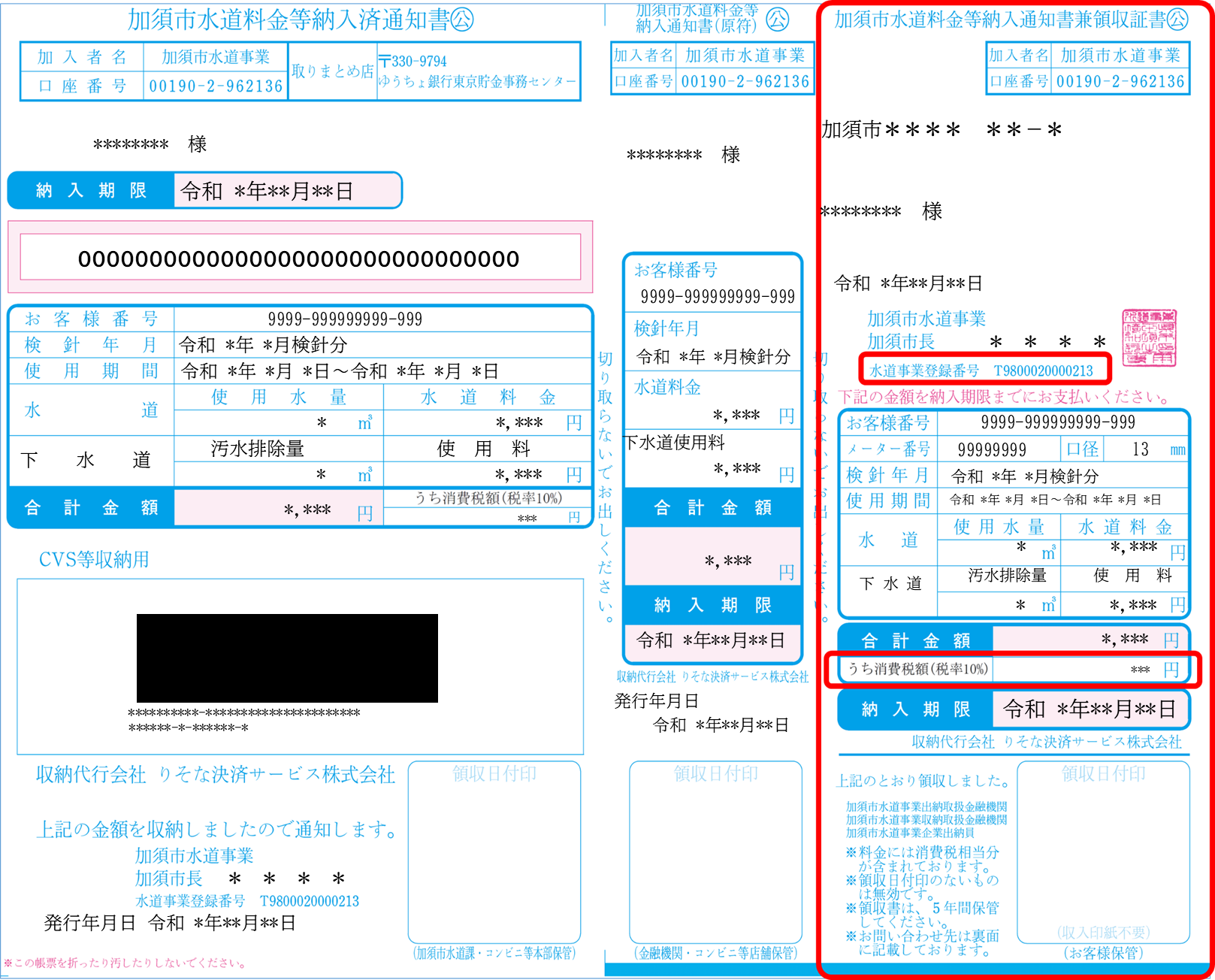
Task: Click the お客様番号 value in middle slip
Action: [x=717, y=297]
